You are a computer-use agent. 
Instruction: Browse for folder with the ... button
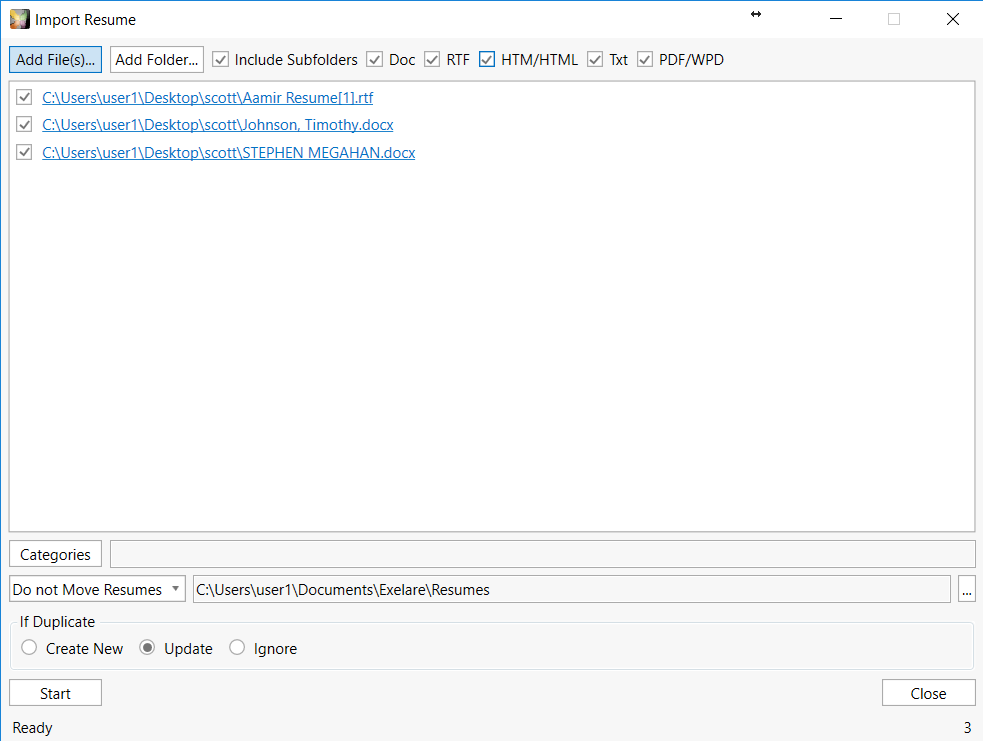coord(967,589)
